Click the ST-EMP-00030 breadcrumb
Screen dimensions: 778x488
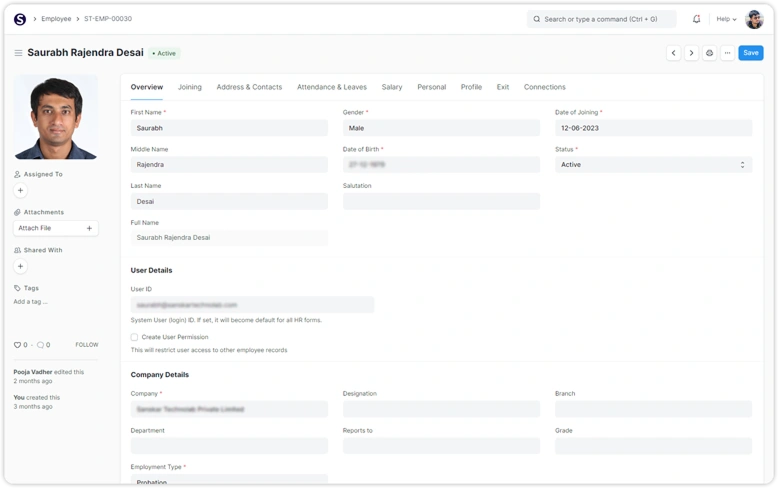(x=108, y=19)
